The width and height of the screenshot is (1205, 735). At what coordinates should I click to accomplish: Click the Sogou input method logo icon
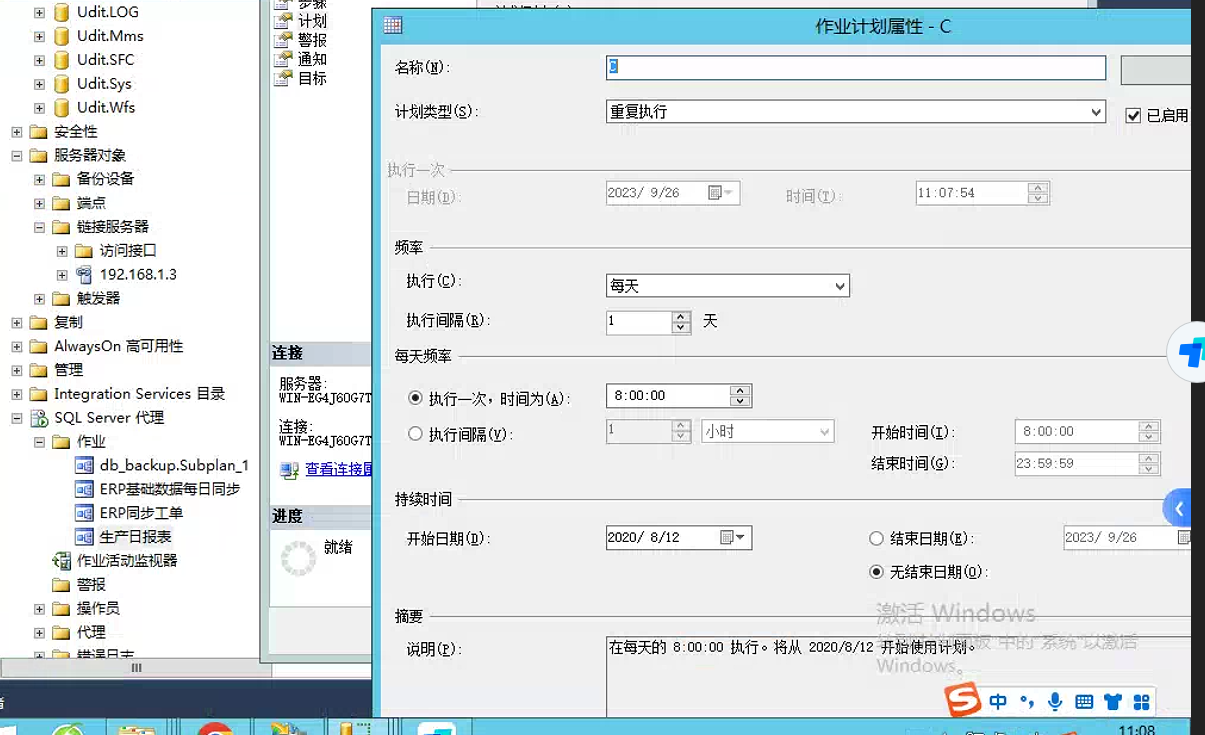tap(963, 700)
